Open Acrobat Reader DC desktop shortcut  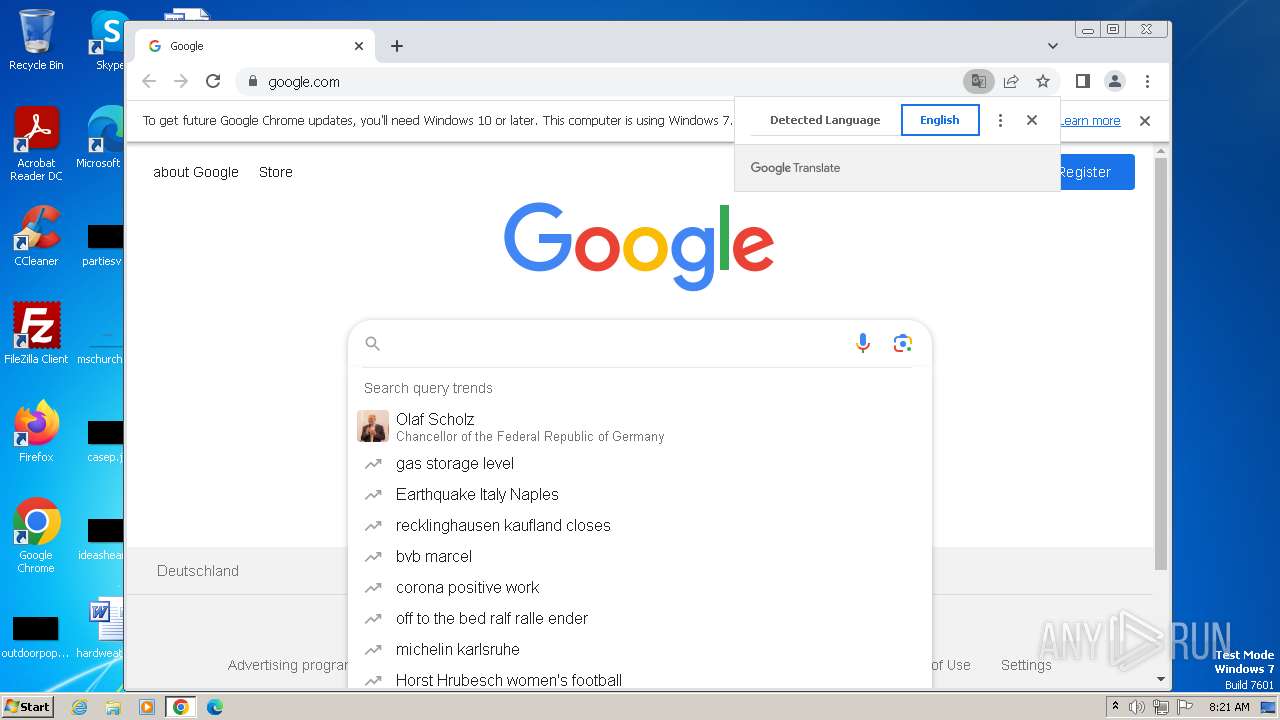[36, 144]
